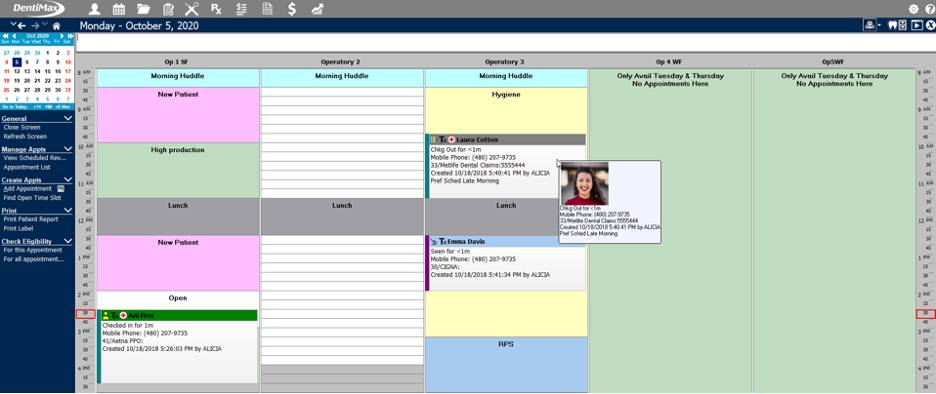
Task: Open the folder documents icon
Action: pos(143,9)
